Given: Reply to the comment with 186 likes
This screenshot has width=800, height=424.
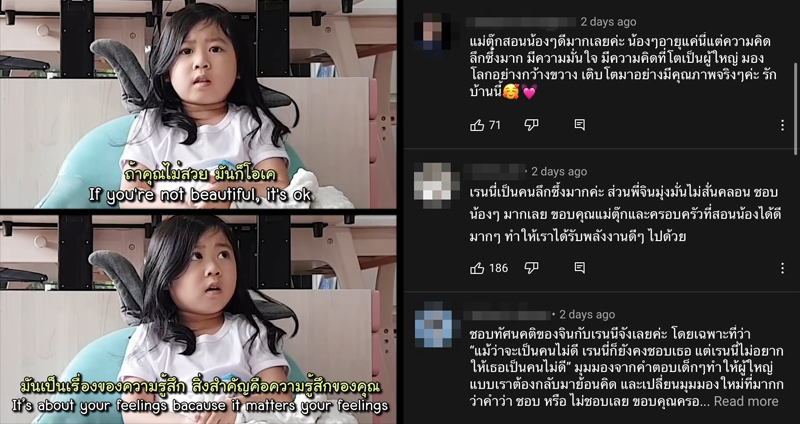Looking at the screenshot, I should pyautogui.click(x=580, y=268).
